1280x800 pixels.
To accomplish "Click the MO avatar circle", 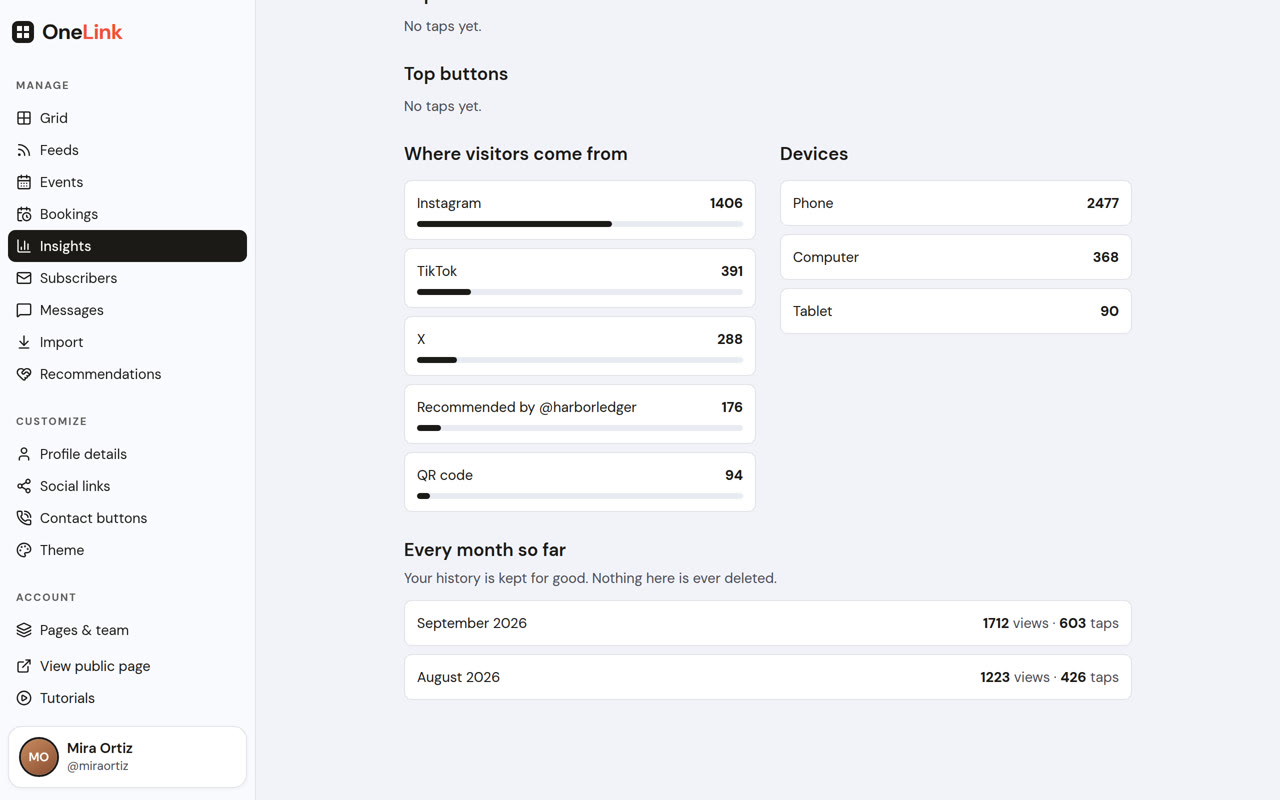I will pyautogui.click(x=39, y=757).
